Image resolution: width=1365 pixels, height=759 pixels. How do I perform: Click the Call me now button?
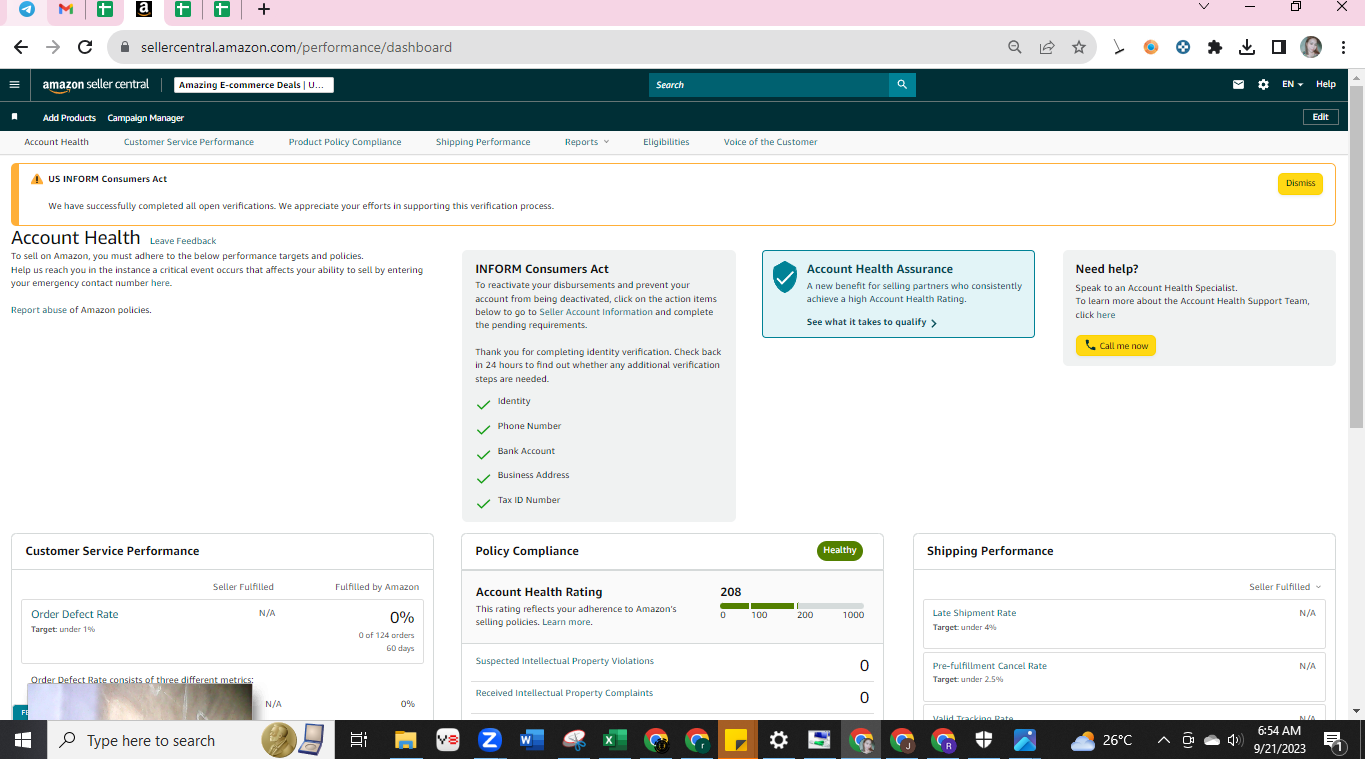click(1116, 346)
